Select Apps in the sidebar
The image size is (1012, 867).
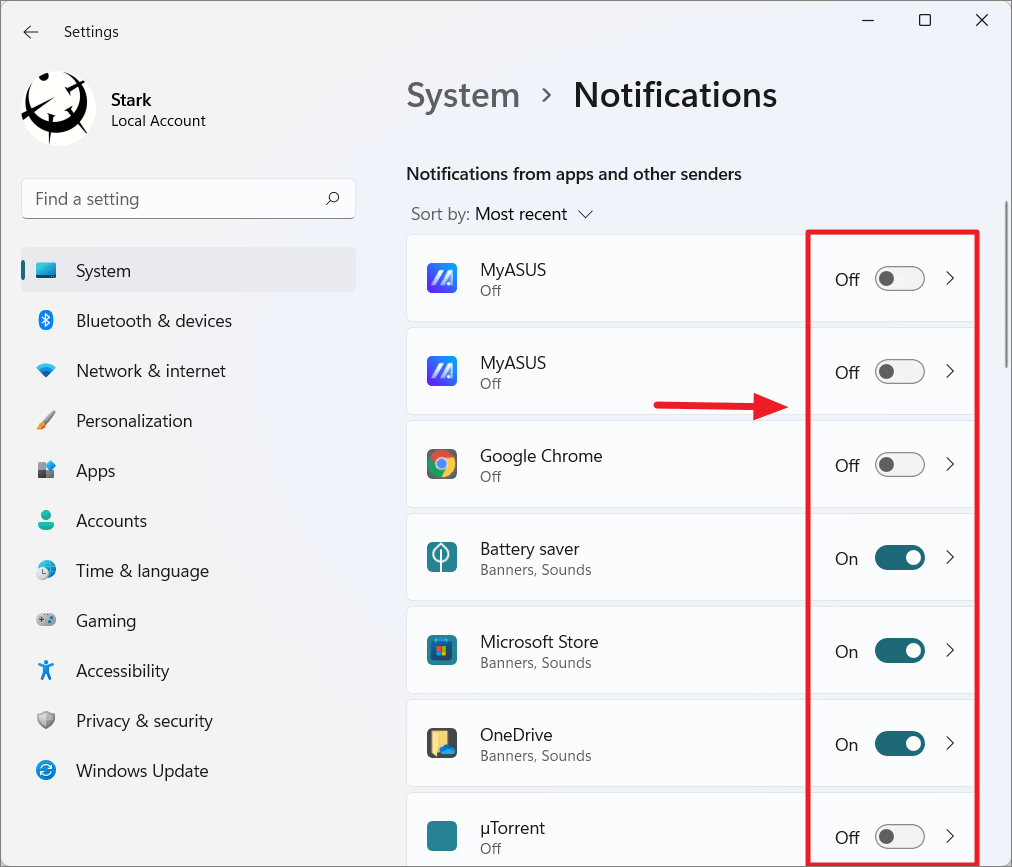coord(95,470)
